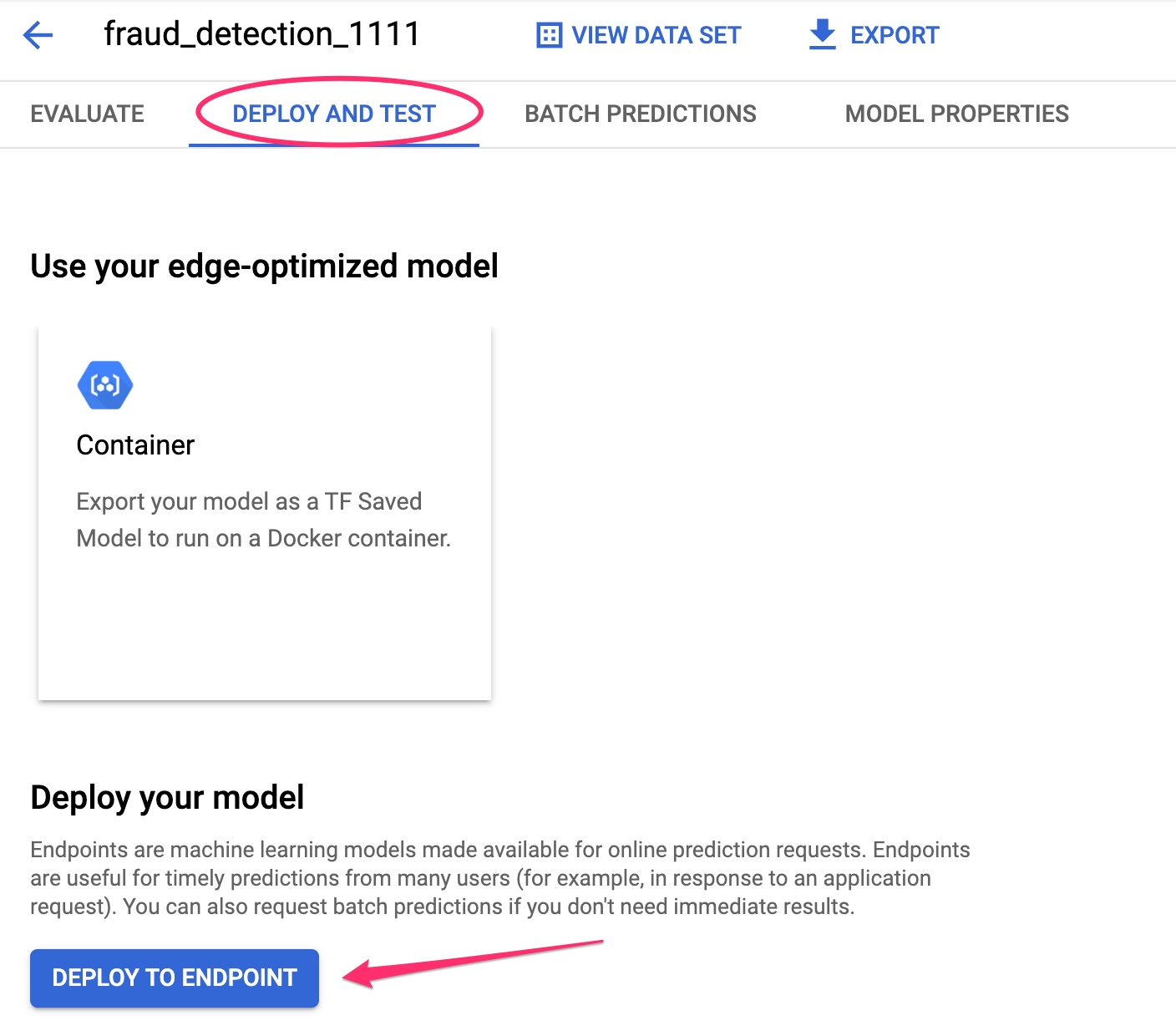Go to the Model Properties tab
1176x1026 pixels.
click(956, 114)
